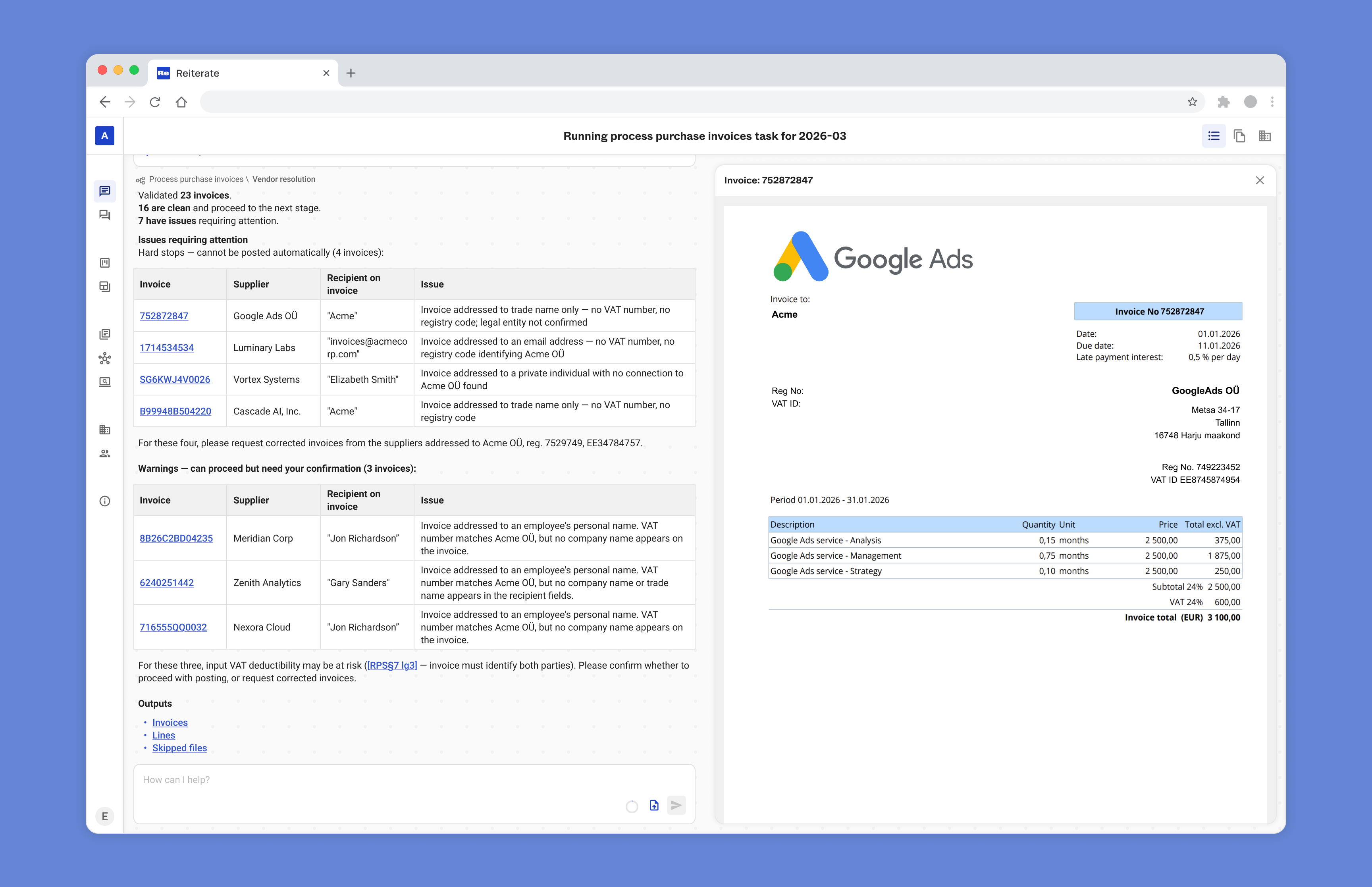Click 'Invoice No 752872847' header box

coord(1158,311)
